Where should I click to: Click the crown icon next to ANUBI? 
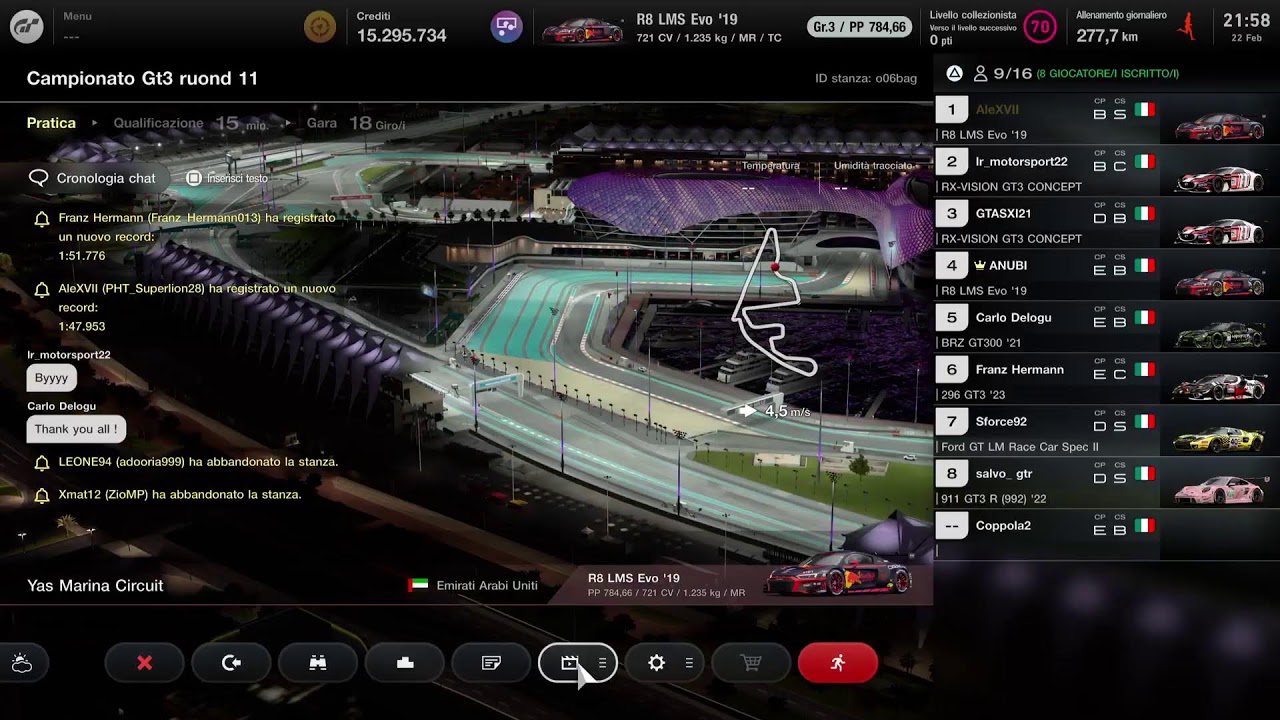(980, 265)
